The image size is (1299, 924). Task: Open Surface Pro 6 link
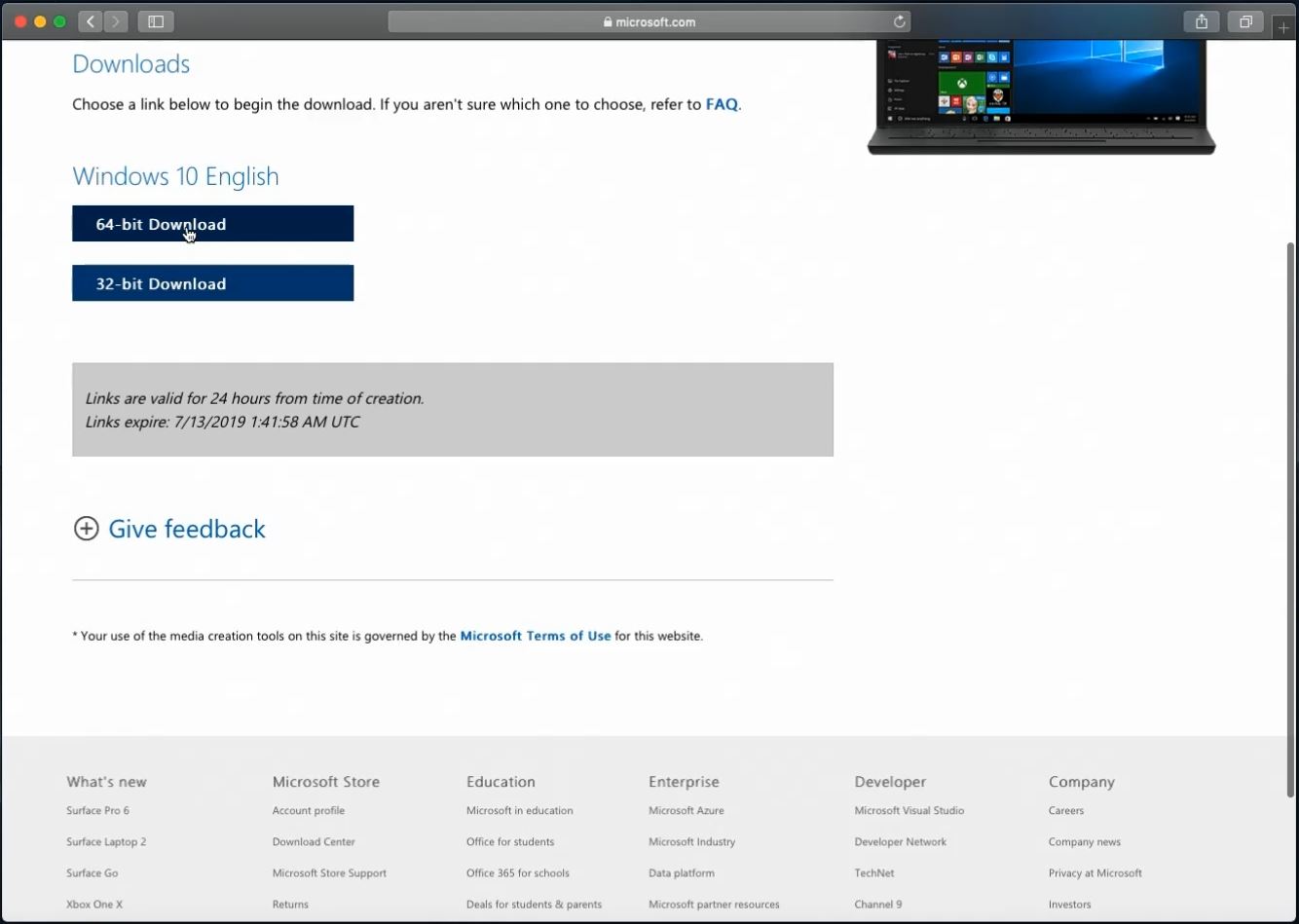coord(97,810)
